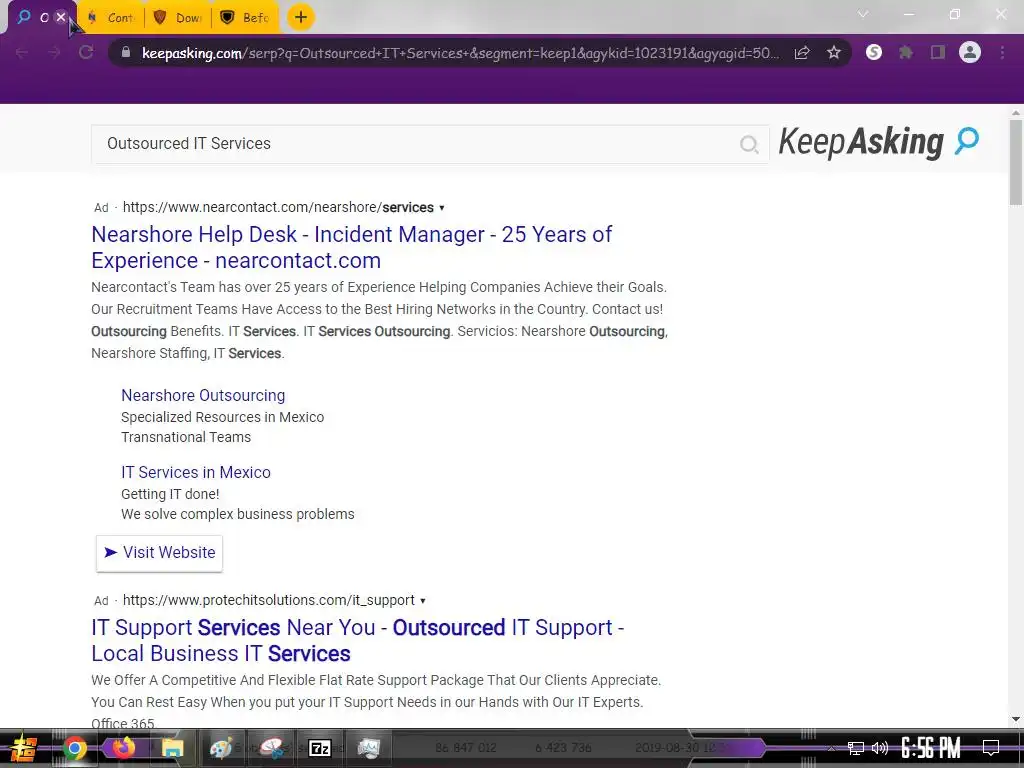
Task: Open a new tab with plus button
Action: (300, 18)
